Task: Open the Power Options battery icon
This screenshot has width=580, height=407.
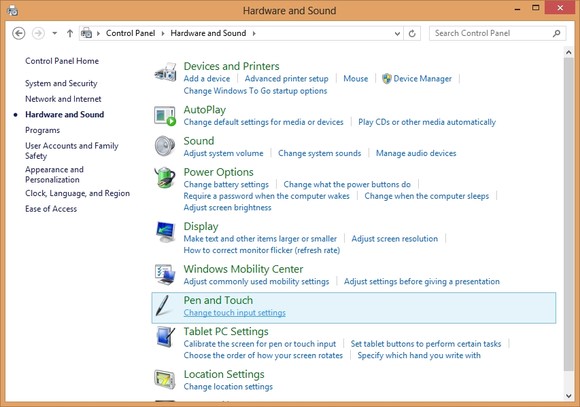Action: tap(165, 177)
